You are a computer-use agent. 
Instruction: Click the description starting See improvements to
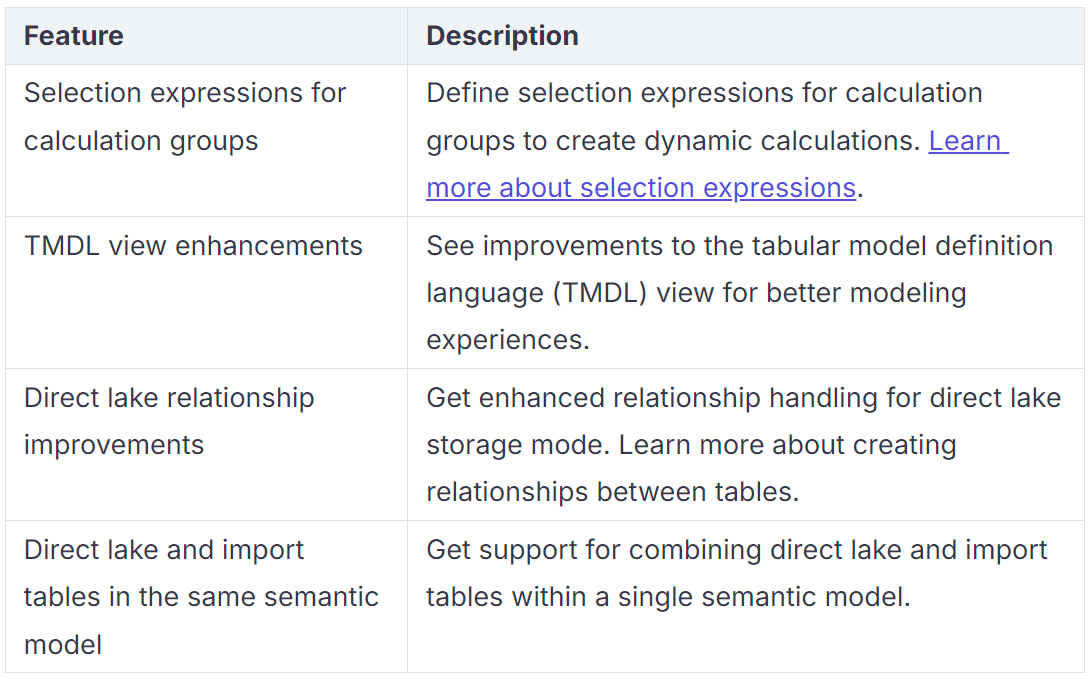(739, 246)
